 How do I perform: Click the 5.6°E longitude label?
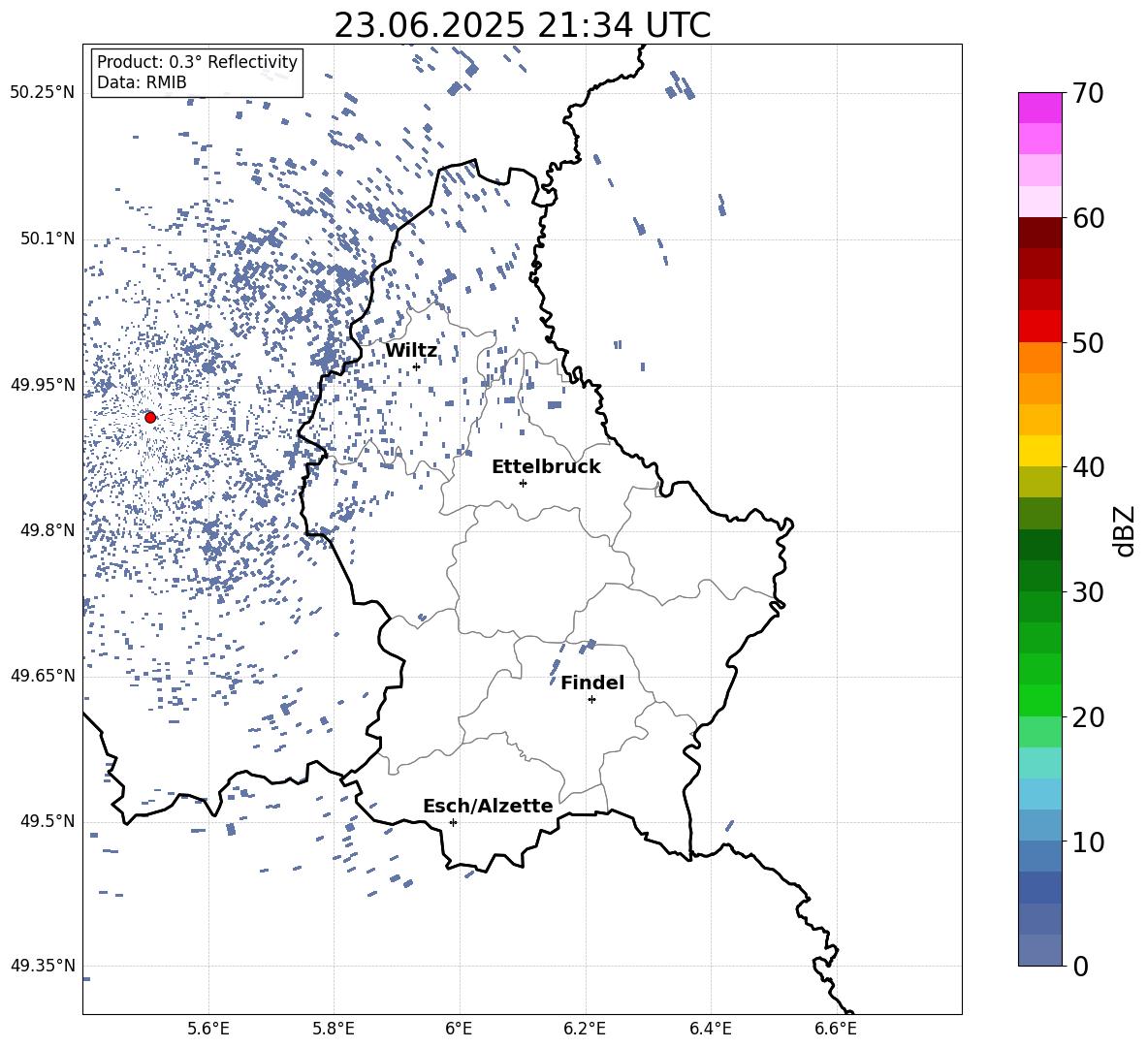click(208, 1029)
